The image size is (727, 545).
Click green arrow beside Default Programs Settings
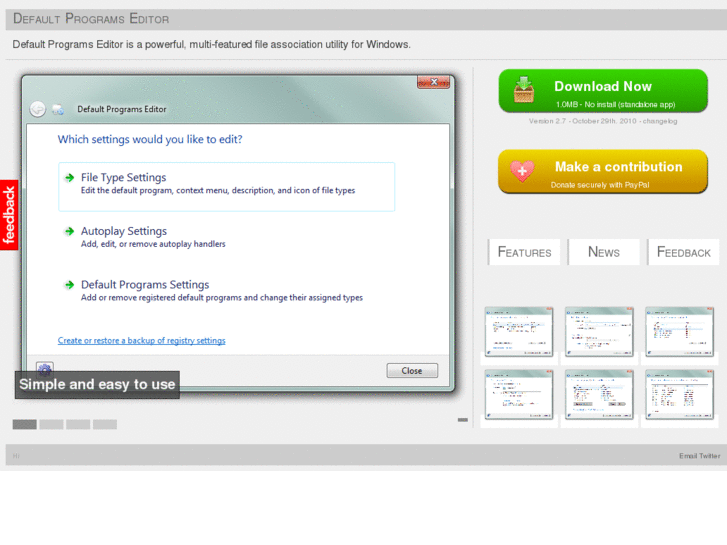(x=70, y=284)
